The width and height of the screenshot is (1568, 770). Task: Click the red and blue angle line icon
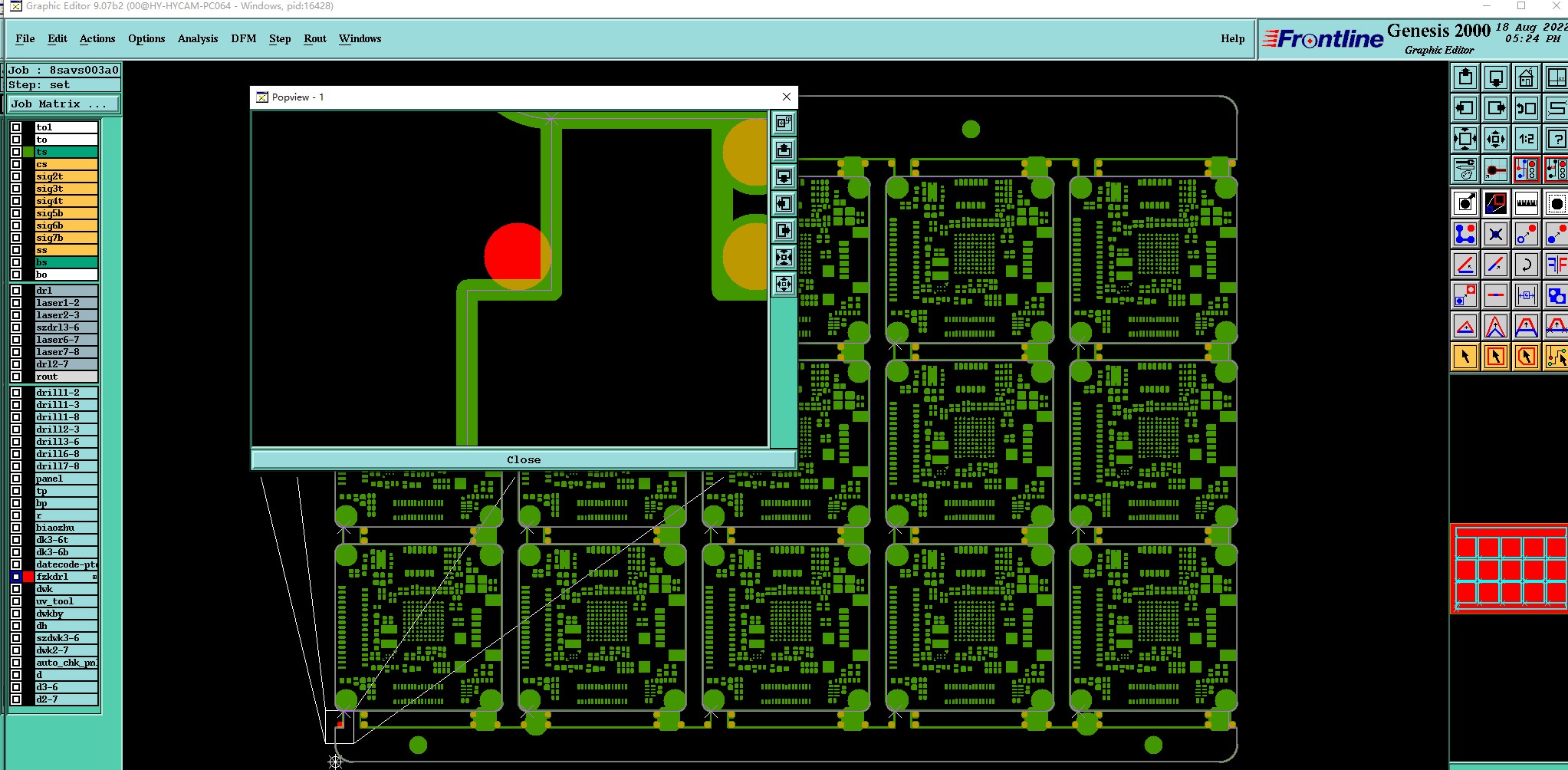click(1465, 265)
